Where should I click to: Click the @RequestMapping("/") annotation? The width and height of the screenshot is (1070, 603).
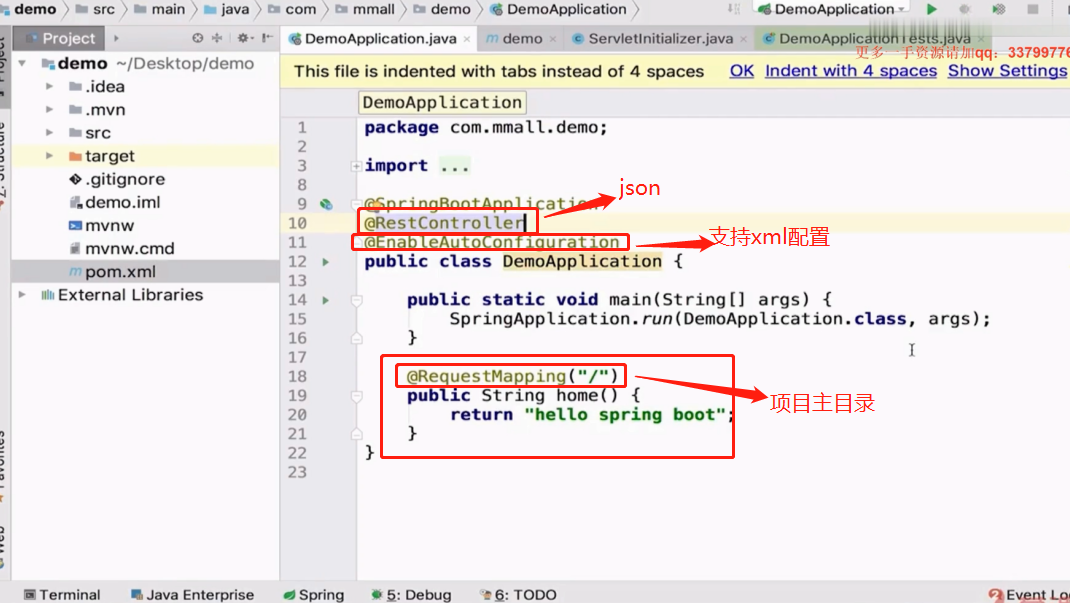tap(512, 377)
